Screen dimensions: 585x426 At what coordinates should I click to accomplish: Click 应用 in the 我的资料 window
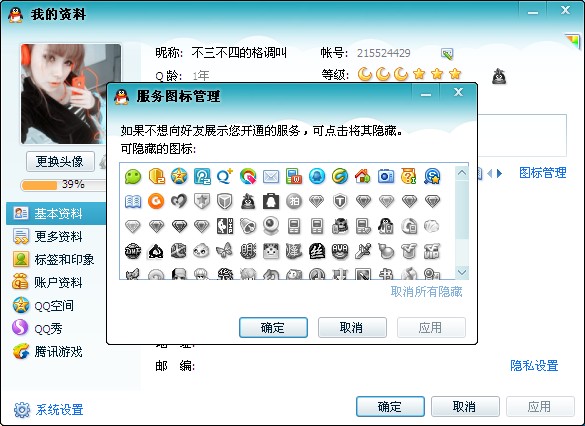[540, 406]
